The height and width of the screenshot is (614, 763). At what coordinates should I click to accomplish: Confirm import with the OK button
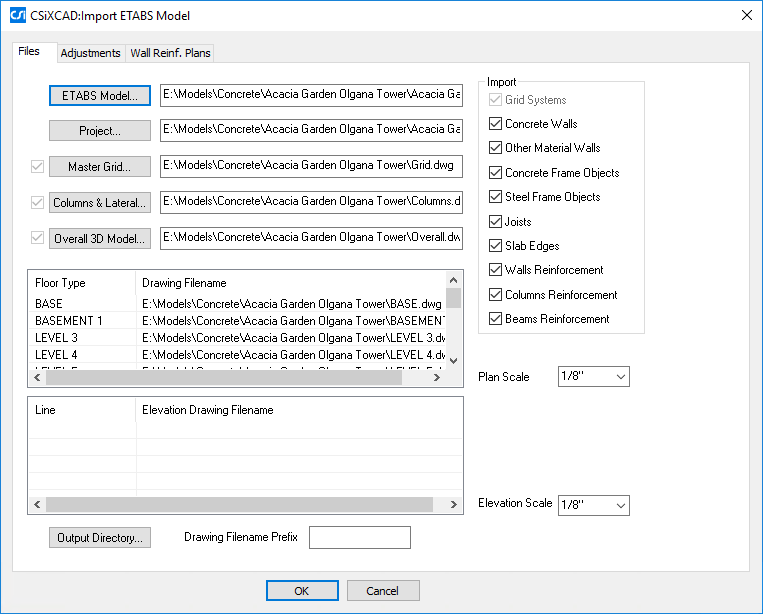coord(302,591)
